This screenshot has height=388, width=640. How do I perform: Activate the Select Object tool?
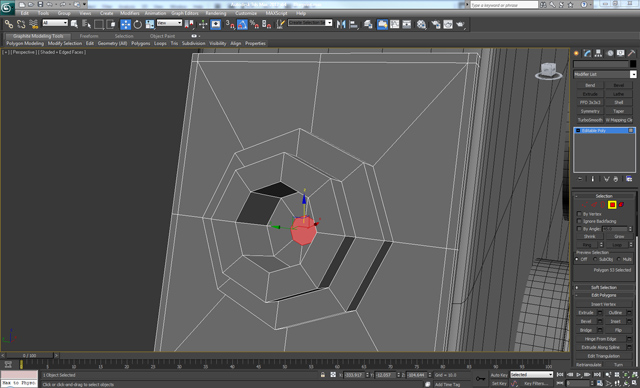74,24
